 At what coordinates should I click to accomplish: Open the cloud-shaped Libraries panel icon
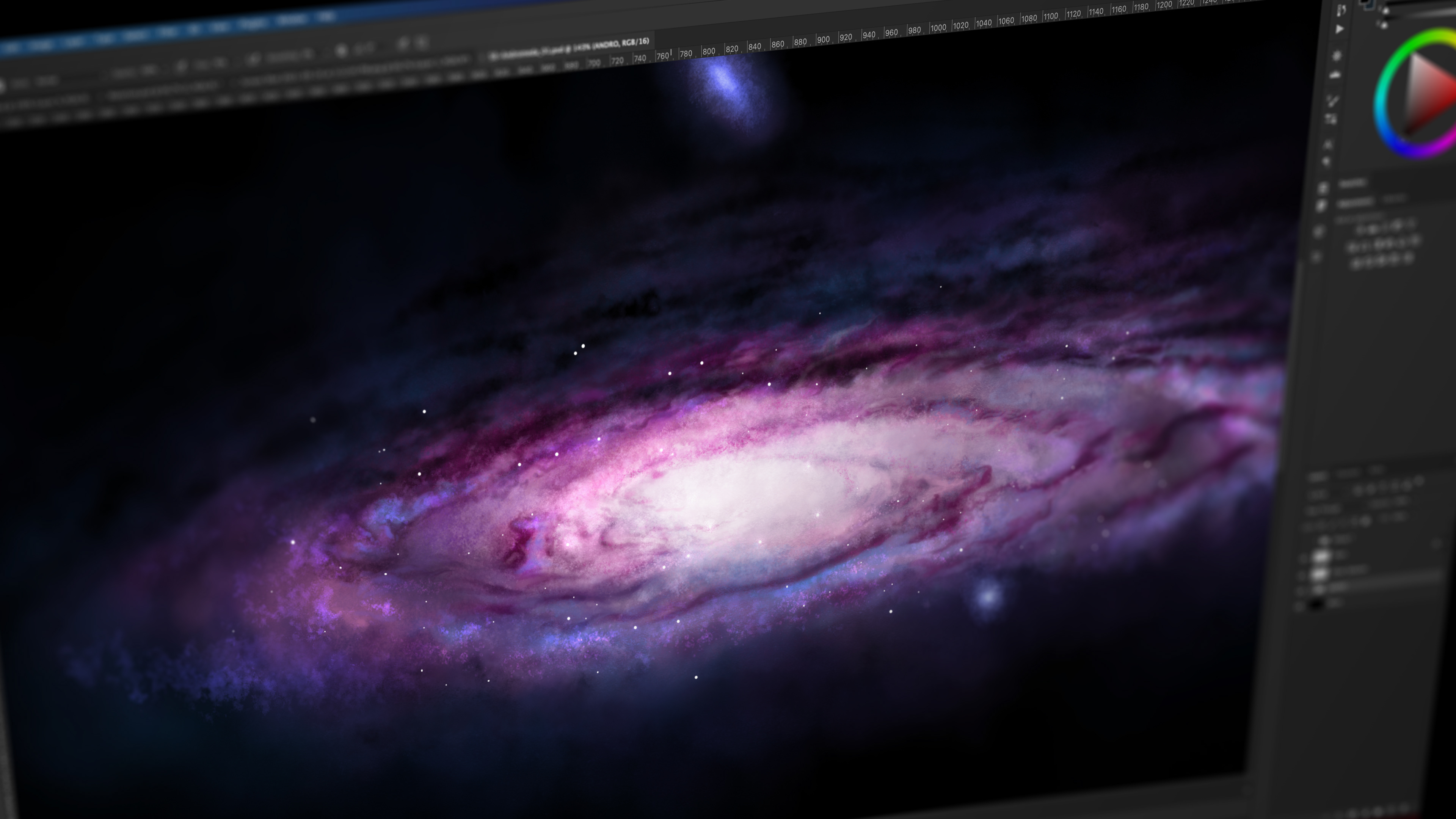coord(1335,75)
